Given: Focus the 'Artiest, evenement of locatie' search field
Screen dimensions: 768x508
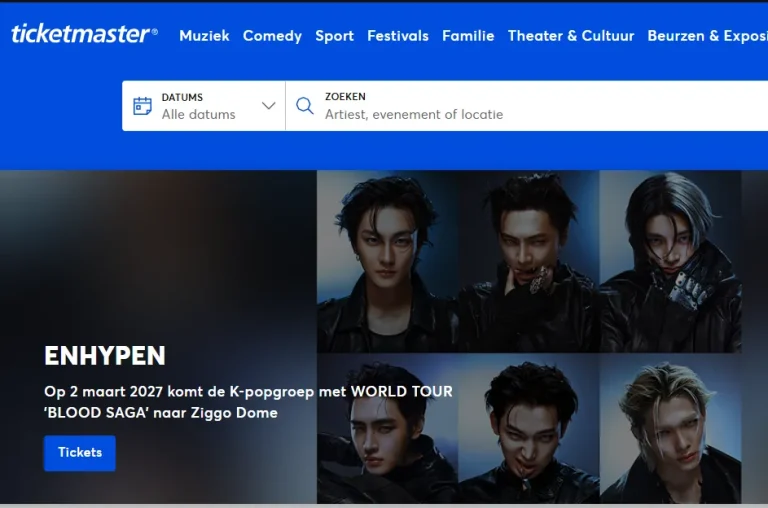Looking at the screenshot, I should pos(527,106).
